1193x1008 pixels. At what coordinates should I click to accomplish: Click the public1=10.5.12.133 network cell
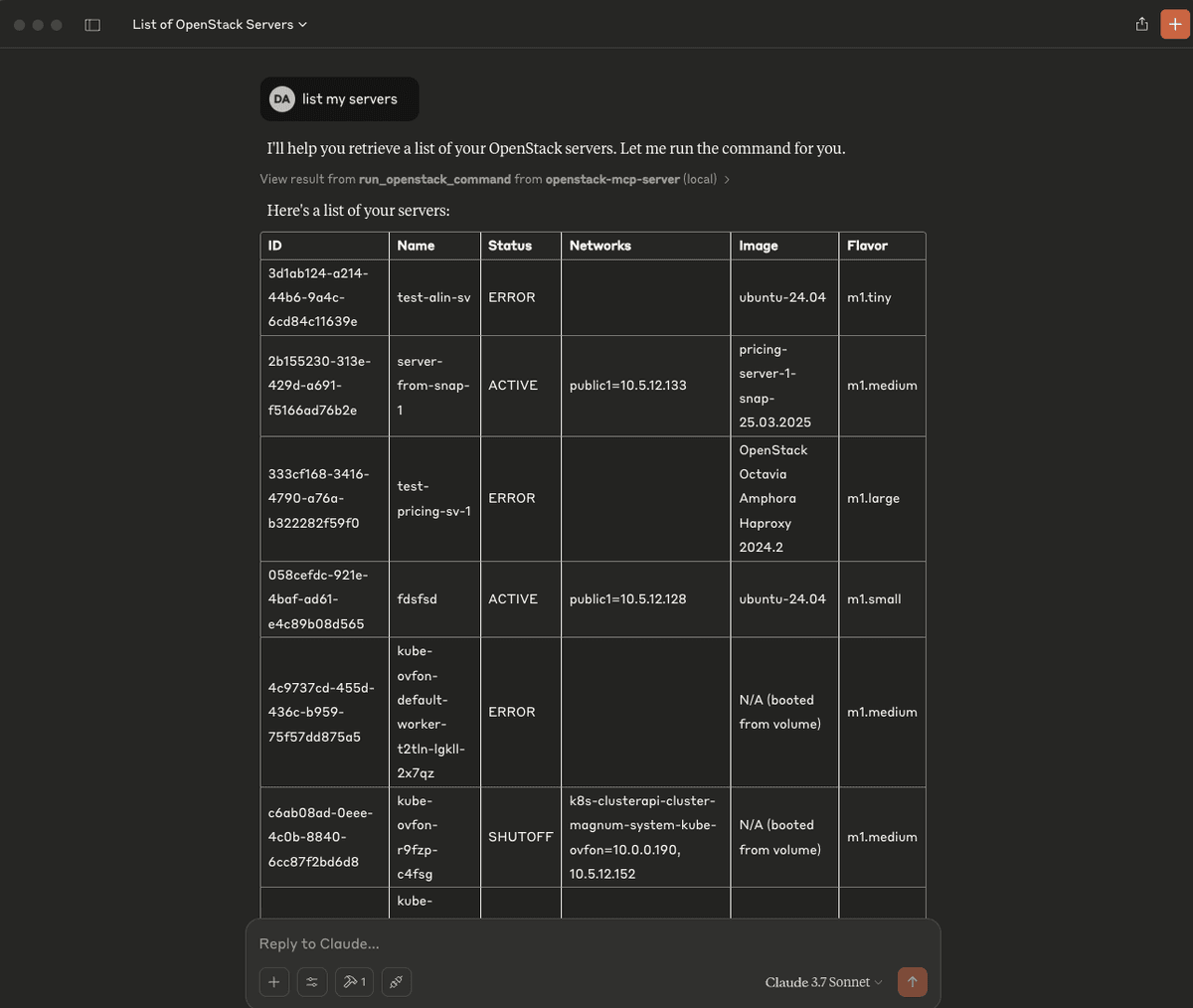(x=645, y=386)
